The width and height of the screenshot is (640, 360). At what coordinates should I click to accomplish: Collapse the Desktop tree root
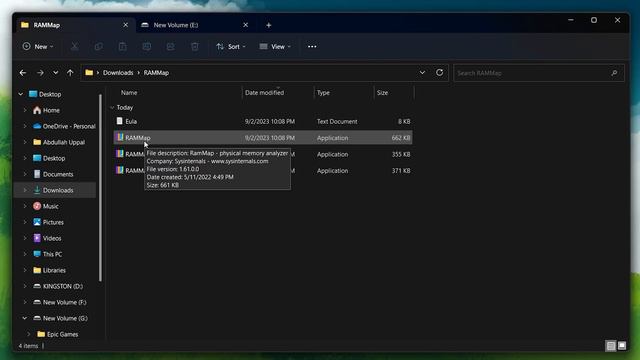coord(20,94)
